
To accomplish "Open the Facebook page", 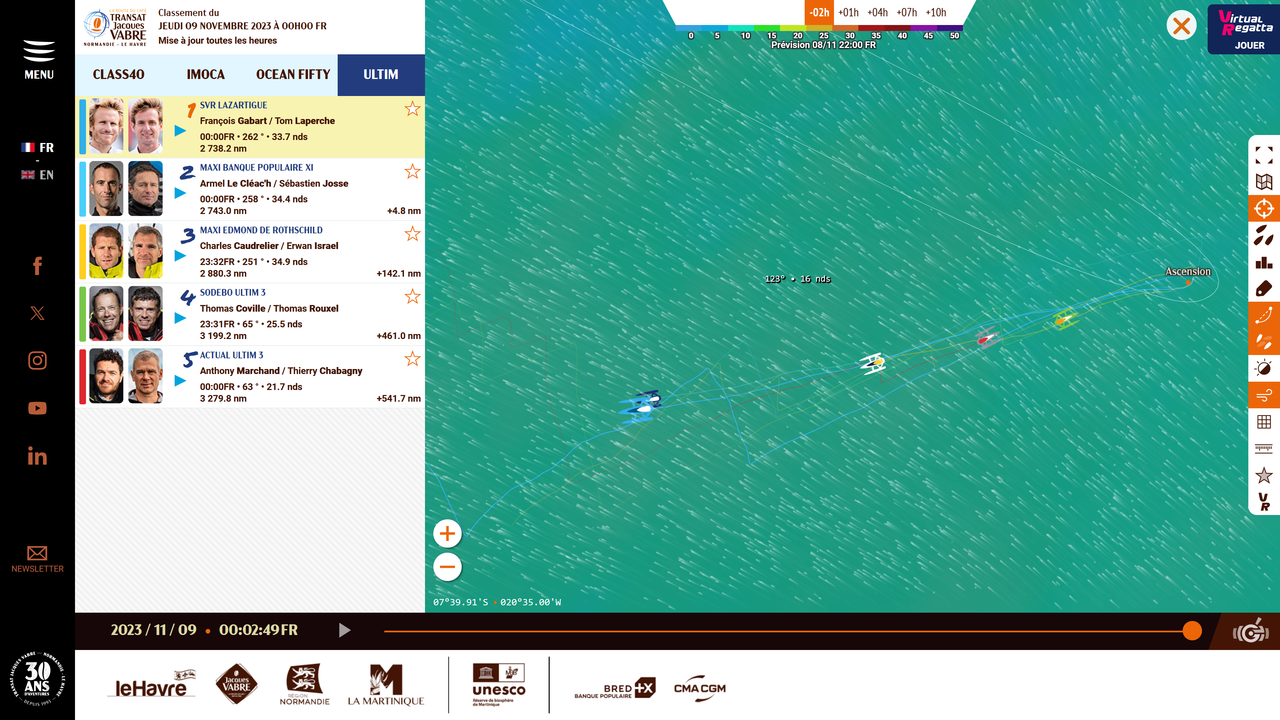I will [37, 265].
